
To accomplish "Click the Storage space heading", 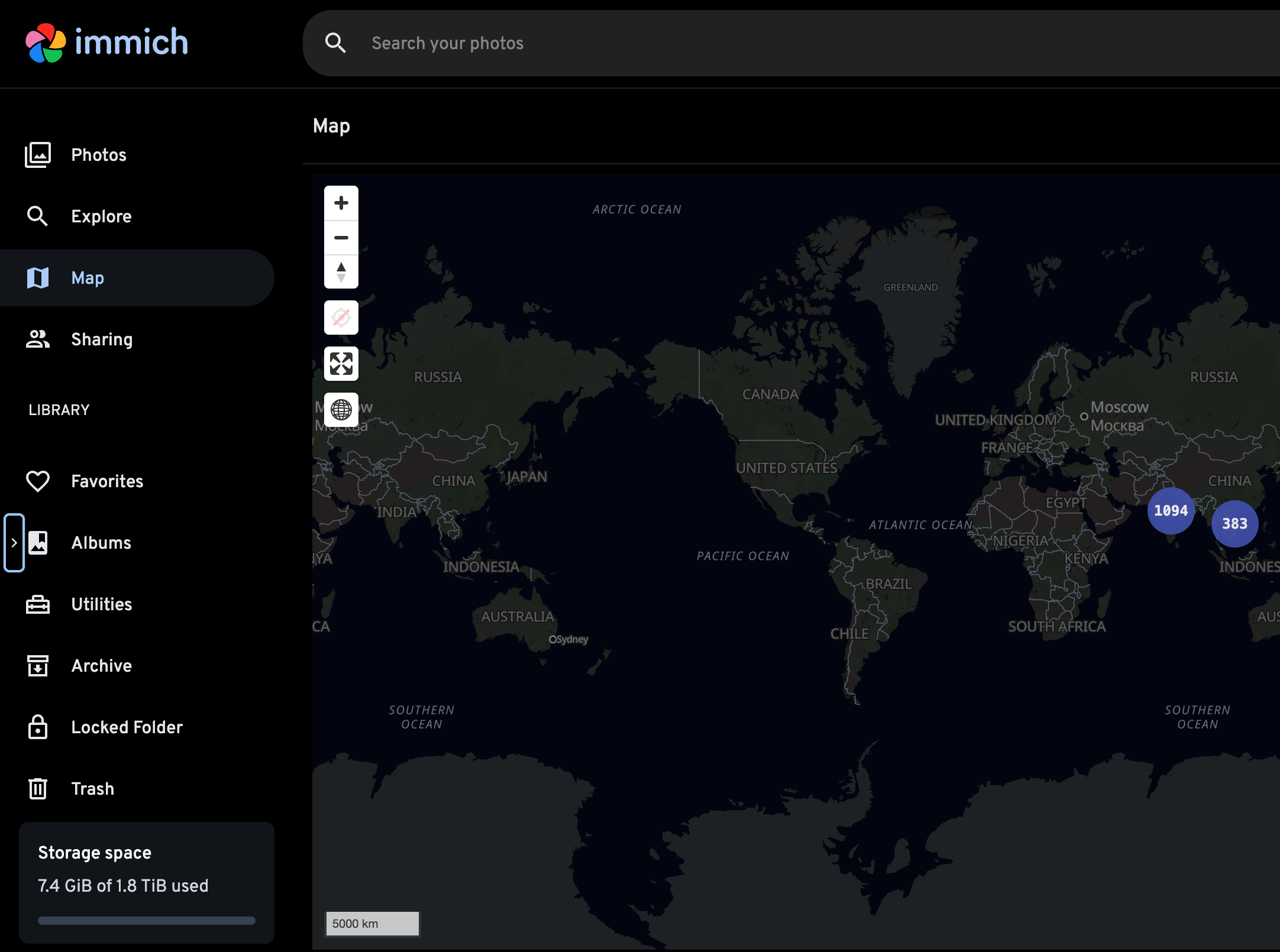I will point(95,853).
